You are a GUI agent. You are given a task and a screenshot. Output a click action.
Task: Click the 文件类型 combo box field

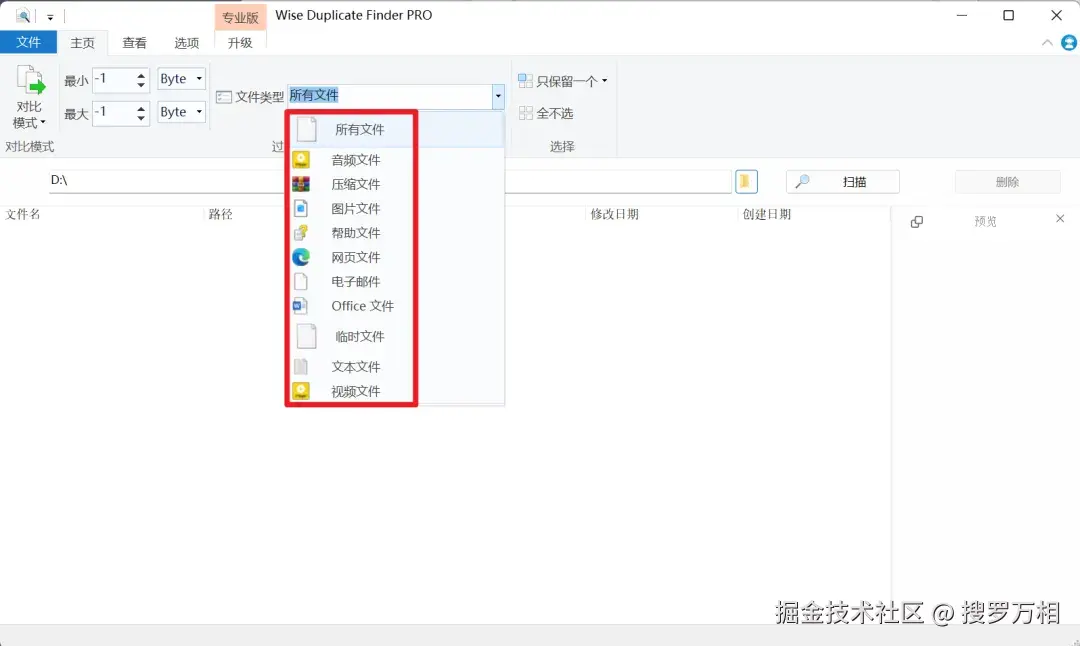point(390,96)
